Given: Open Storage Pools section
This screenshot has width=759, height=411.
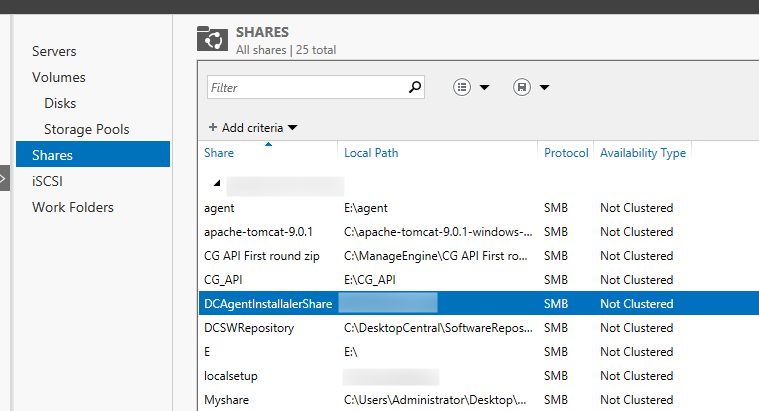Looking at the screenshot, I should [x=86, y=129].
